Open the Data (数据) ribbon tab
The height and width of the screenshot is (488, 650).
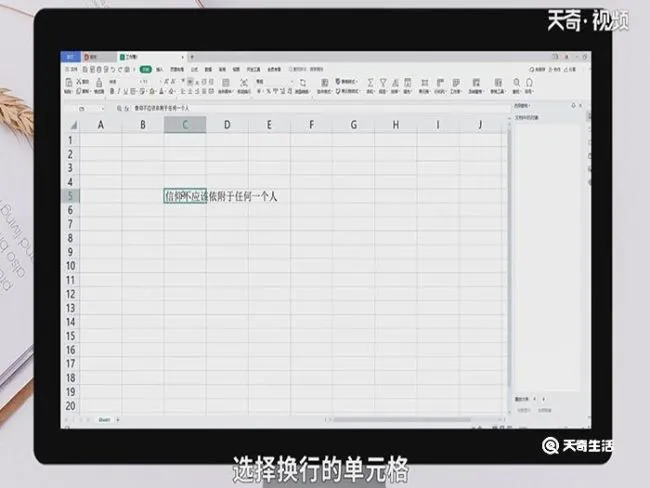tap(209, 69)
